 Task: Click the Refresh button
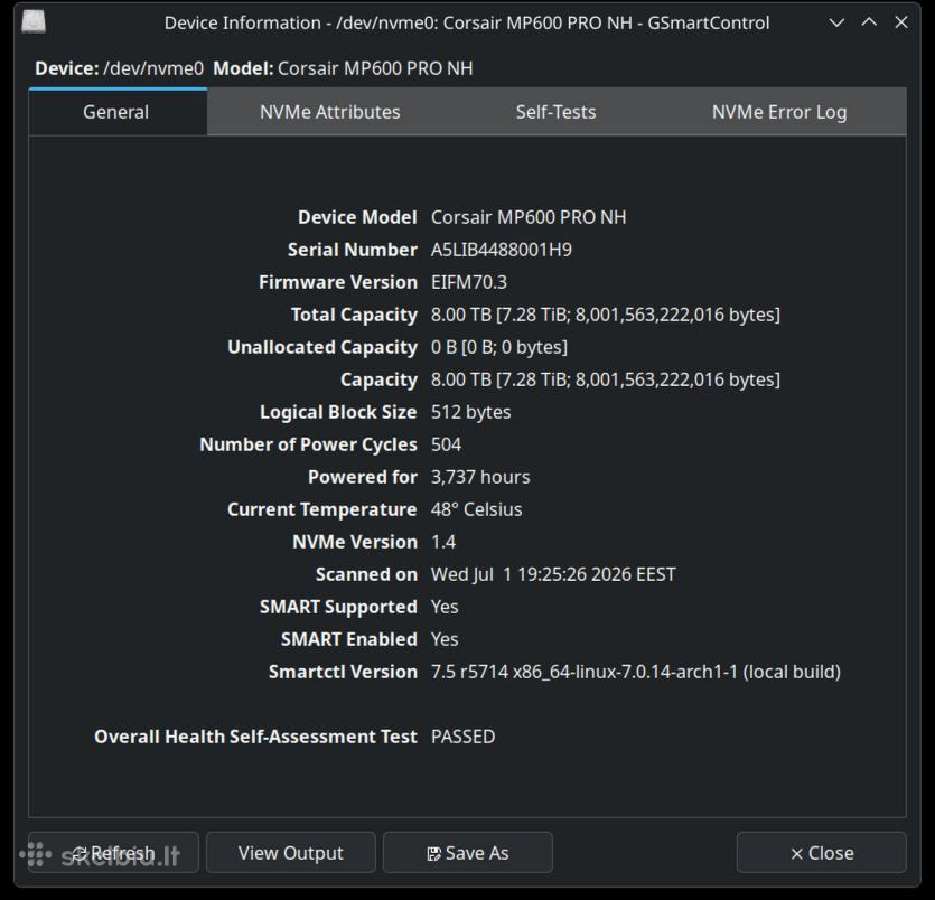point(113,853)
